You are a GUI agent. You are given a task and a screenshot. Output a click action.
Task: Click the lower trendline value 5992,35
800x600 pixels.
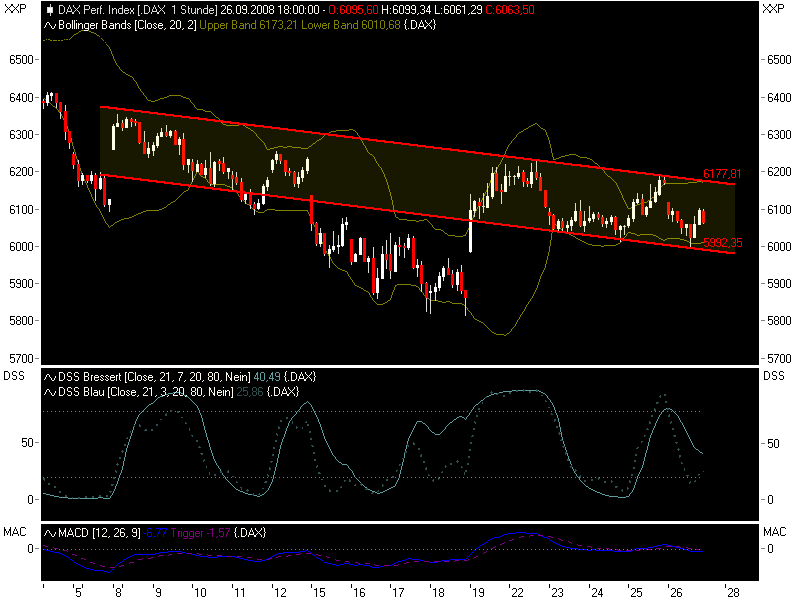pos(723,243)
